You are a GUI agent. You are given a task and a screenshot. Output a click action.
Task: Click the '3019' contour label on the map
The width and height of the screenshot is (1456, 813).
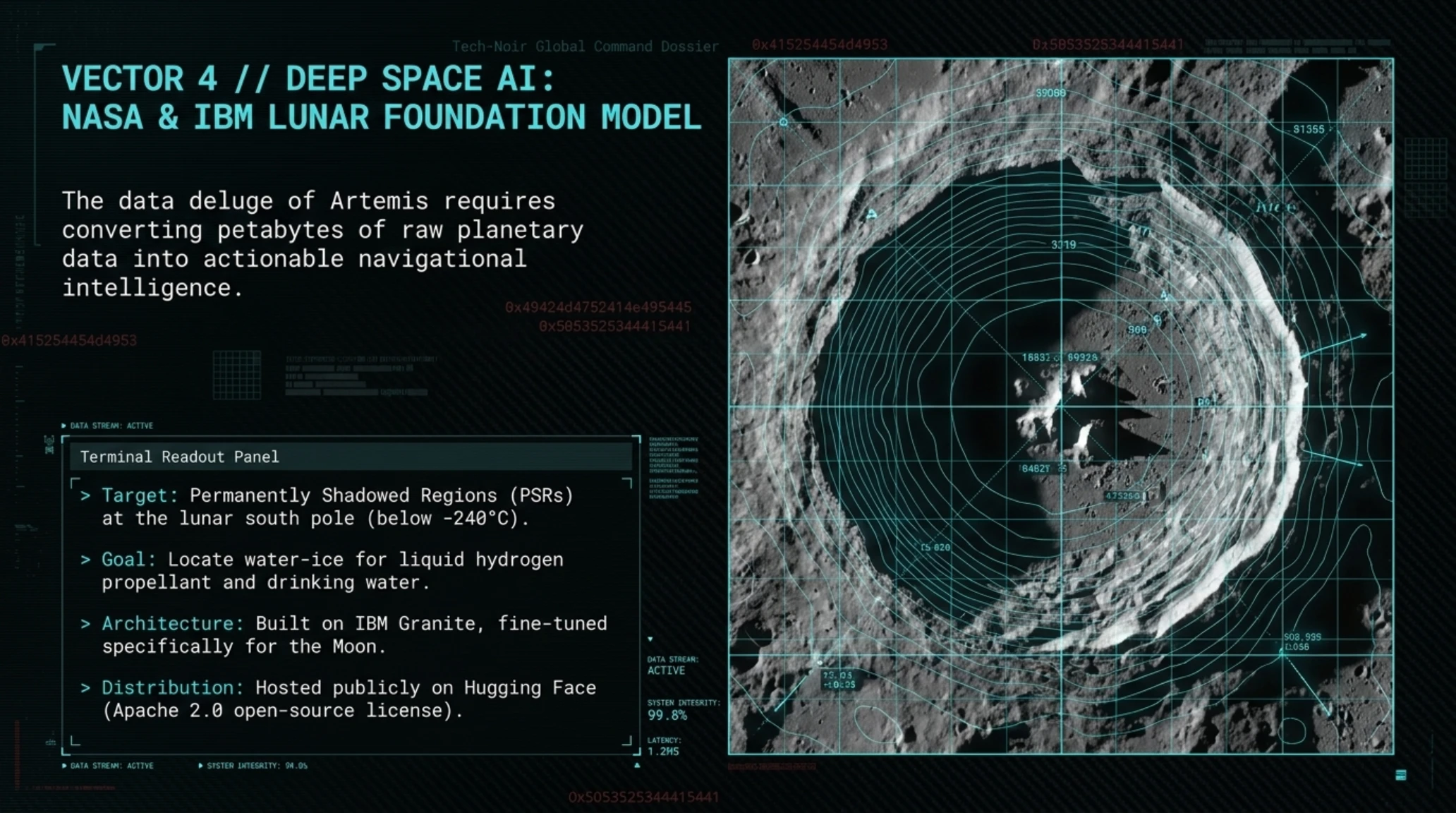click(x=1064, y=245)
